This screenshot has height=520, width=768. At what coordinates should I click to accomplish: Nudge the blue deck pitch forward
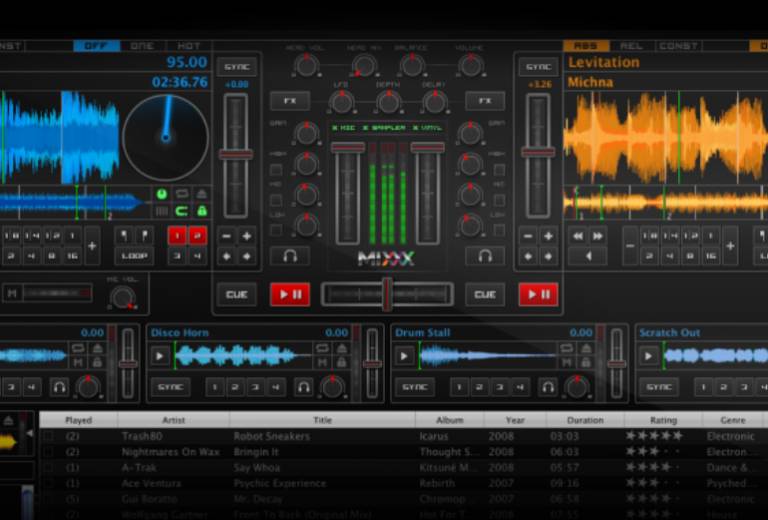(x=247, y=256)
